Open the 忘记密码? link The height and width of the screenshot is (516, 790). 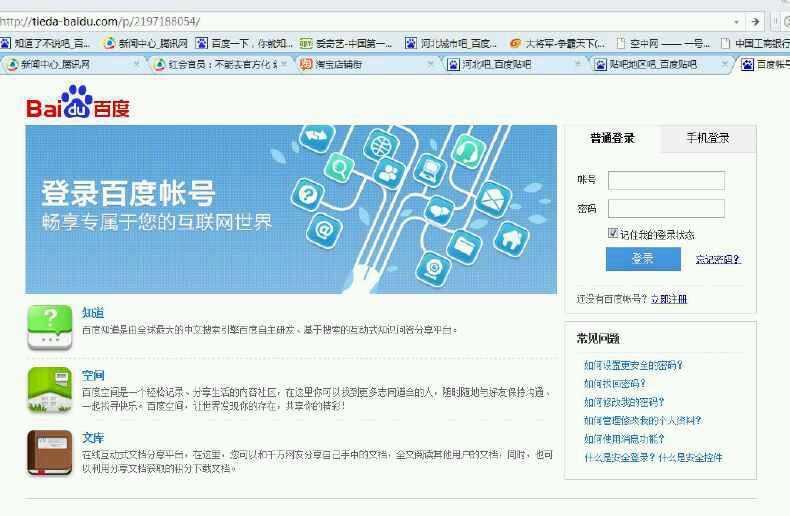(x=718, y=259)
